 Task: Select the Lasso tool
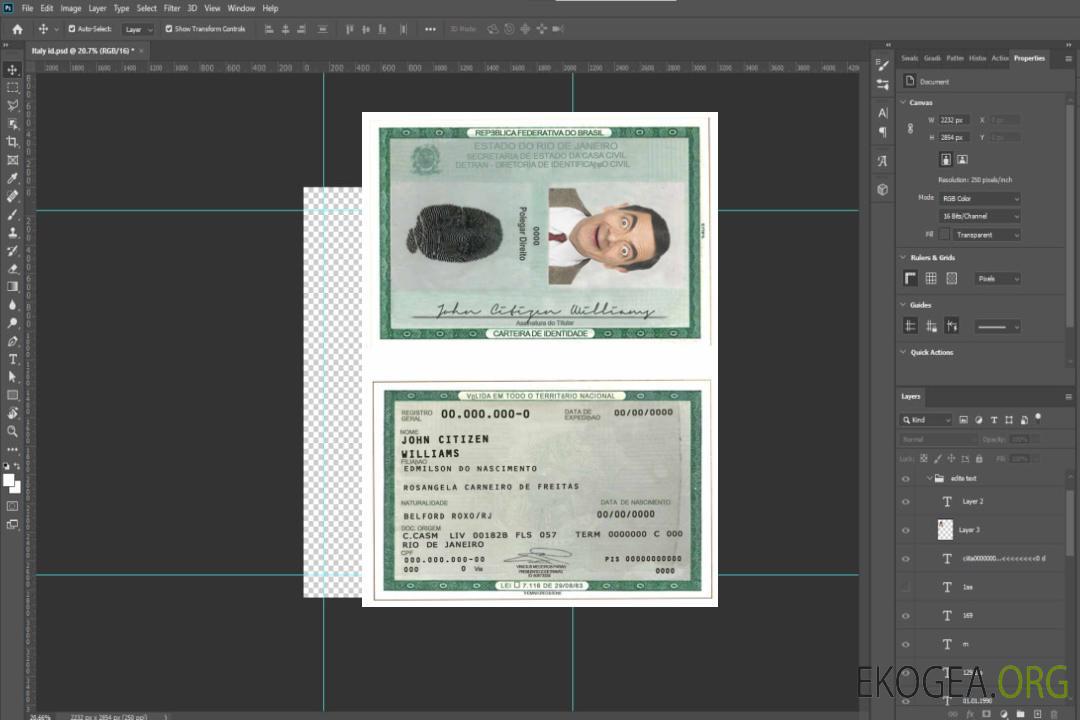point(12,105)
